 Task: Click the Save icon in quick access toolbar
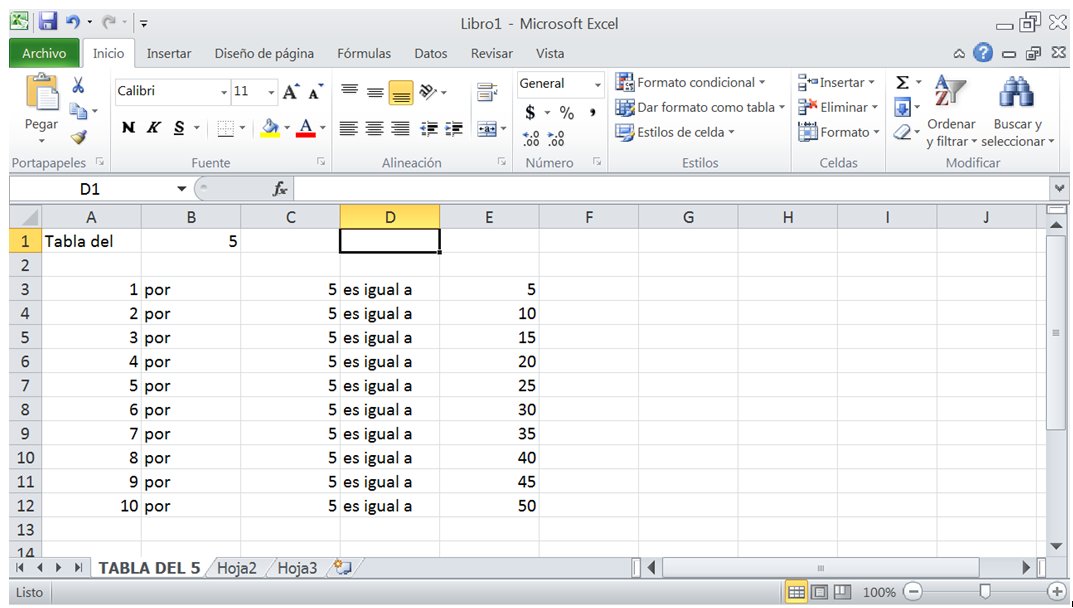click(x=47, y=22)
